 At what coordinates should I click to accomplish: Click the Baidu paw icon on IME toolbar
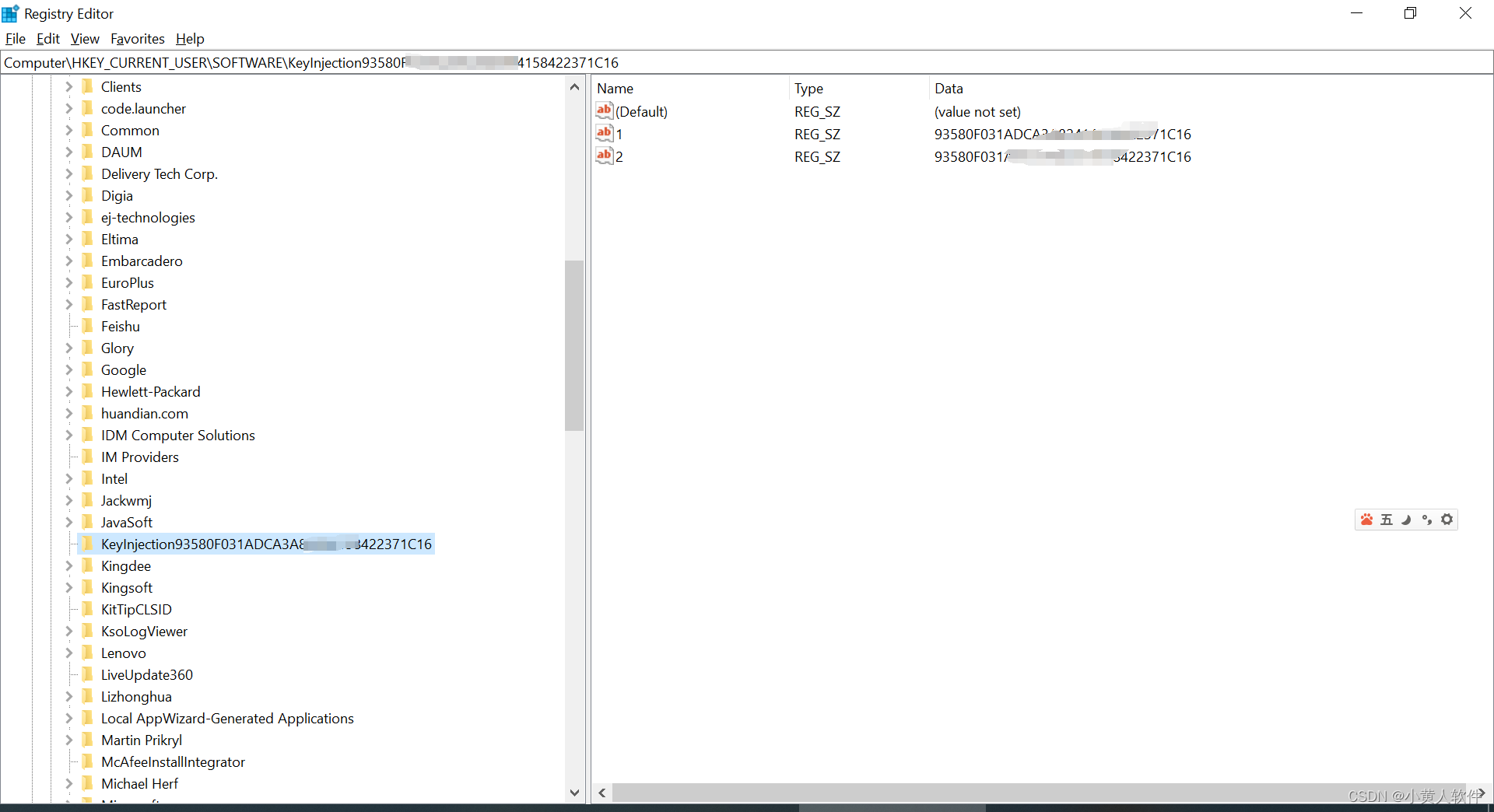pos(1366,520)
